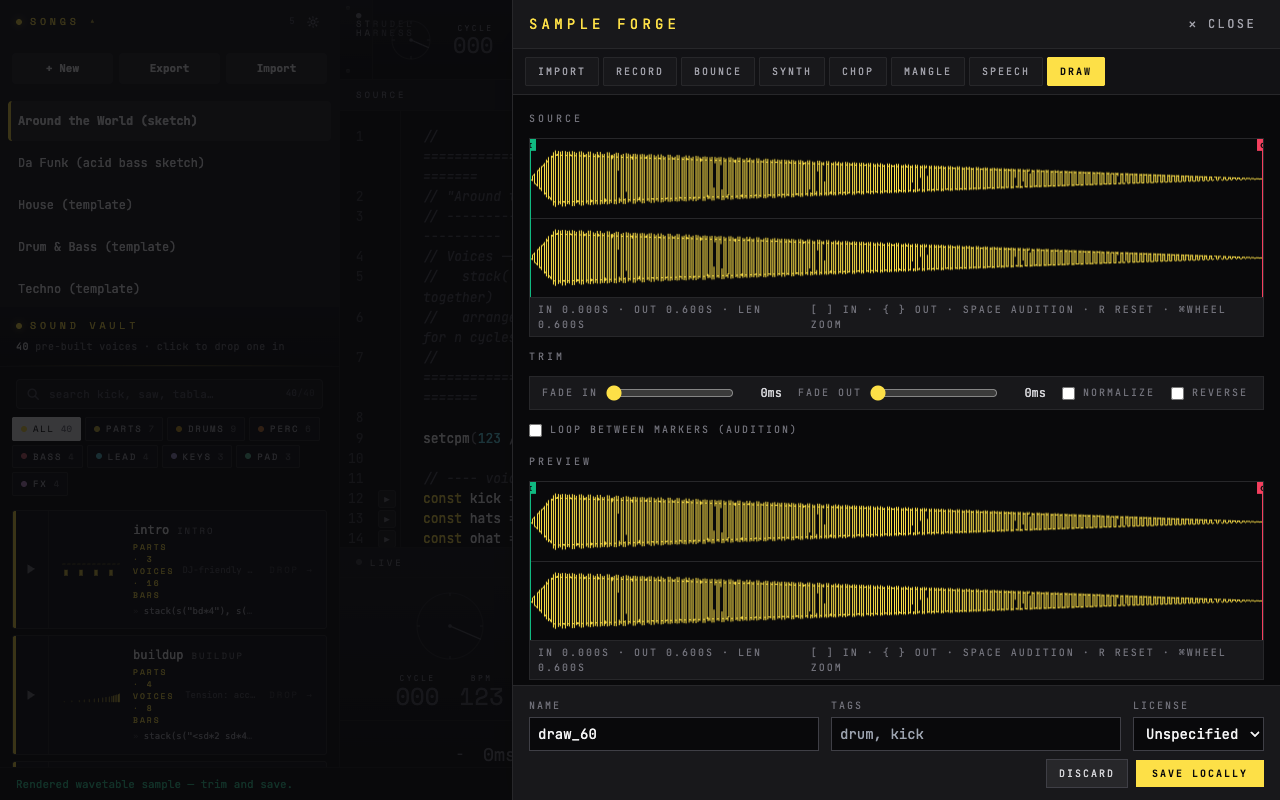Collapse the Songs panel caret
The height and width of the screenshot is (800, 1280).
click(93, 21)
